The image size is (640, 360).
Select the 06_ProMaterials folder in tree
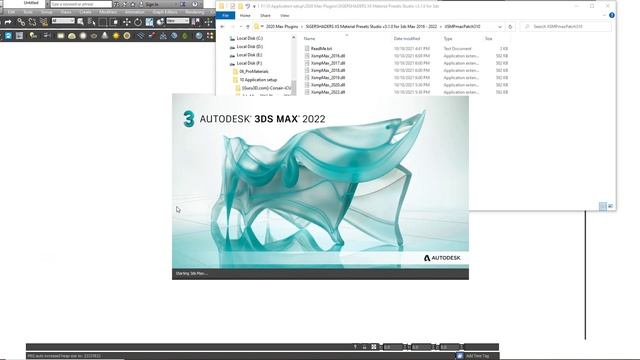pyautogui.click(x=253, y=71)
